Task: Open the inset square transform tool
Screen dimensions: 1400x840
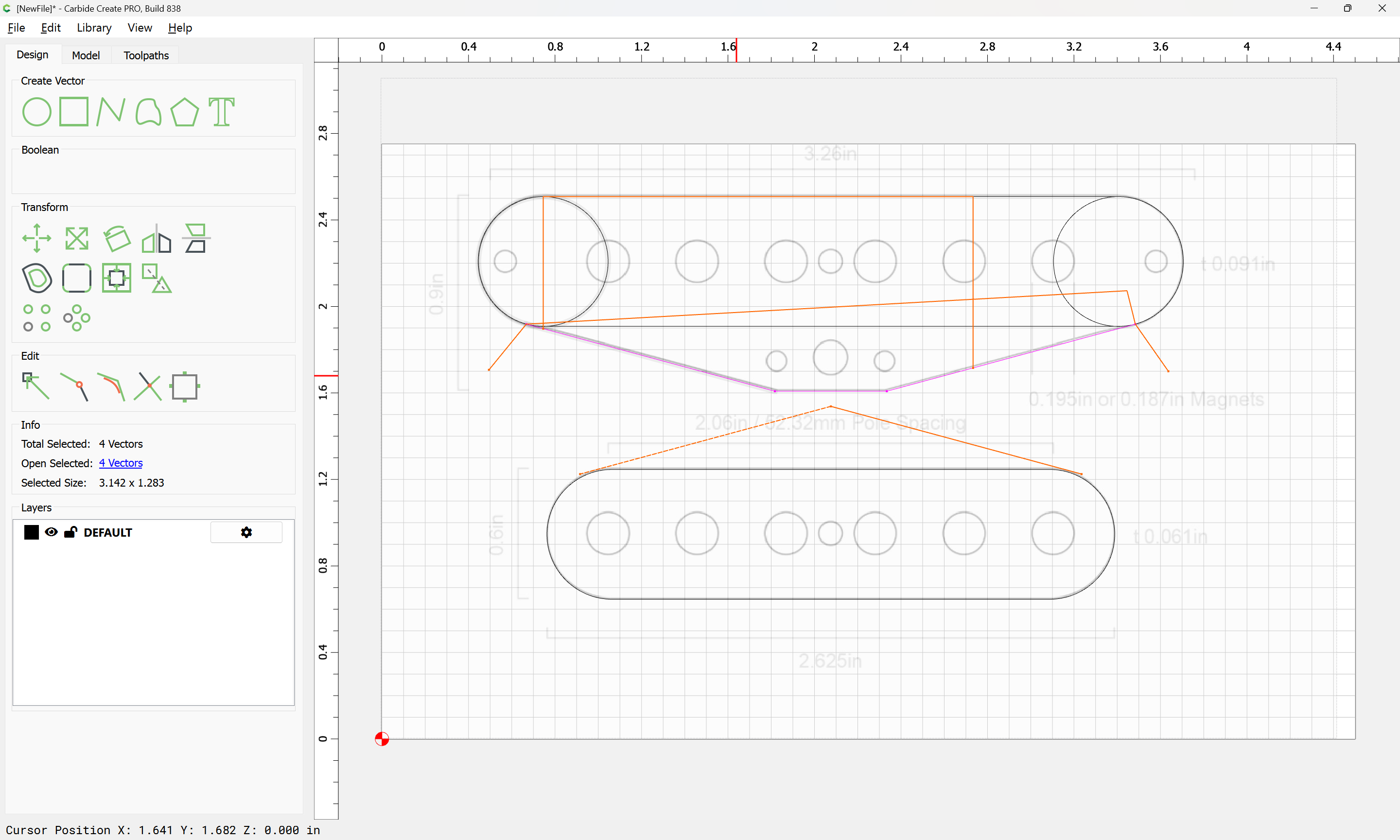Action: click(117, 278)
